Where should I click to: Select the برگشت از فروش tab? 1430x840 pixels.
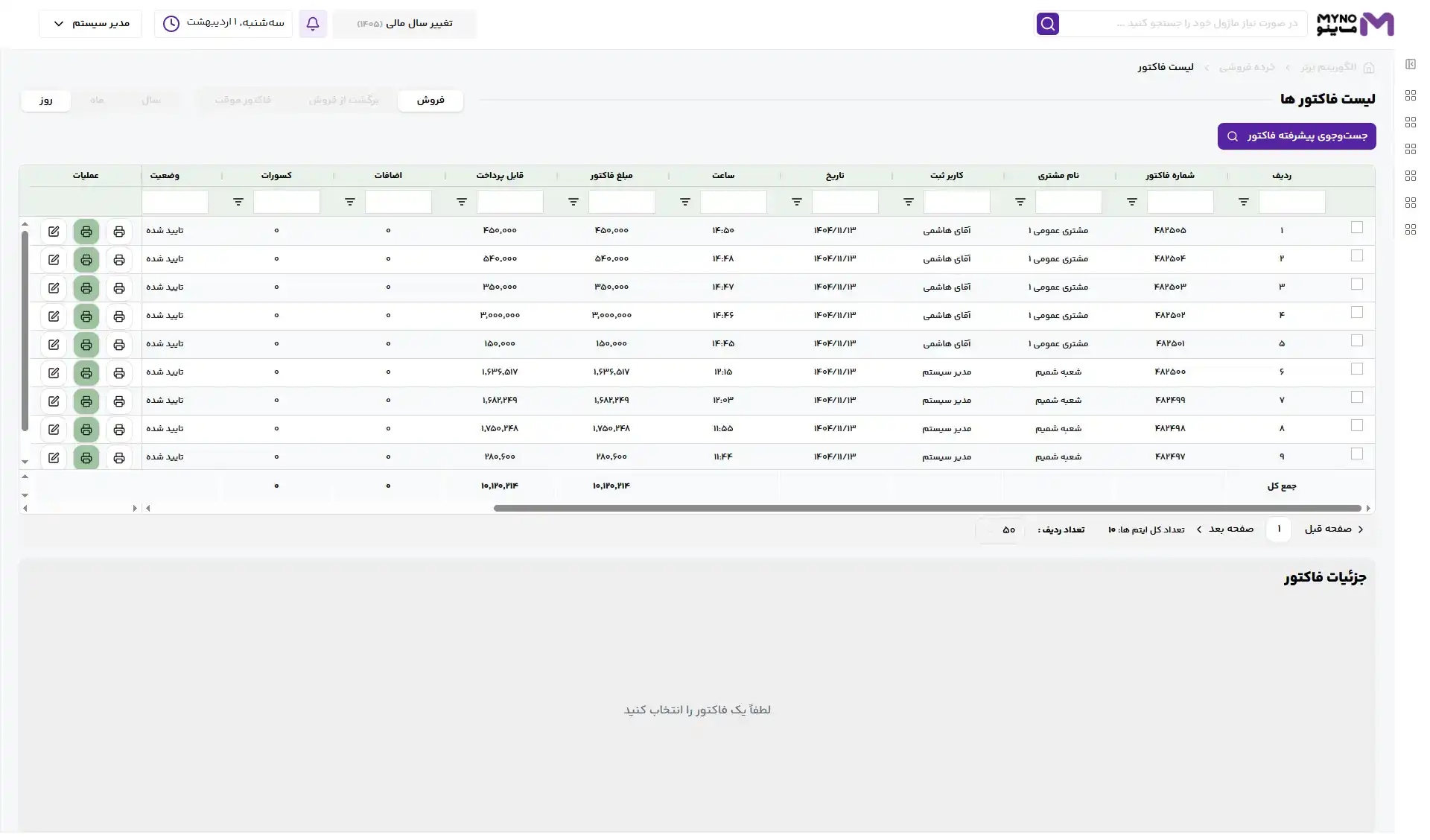point(344,101)
